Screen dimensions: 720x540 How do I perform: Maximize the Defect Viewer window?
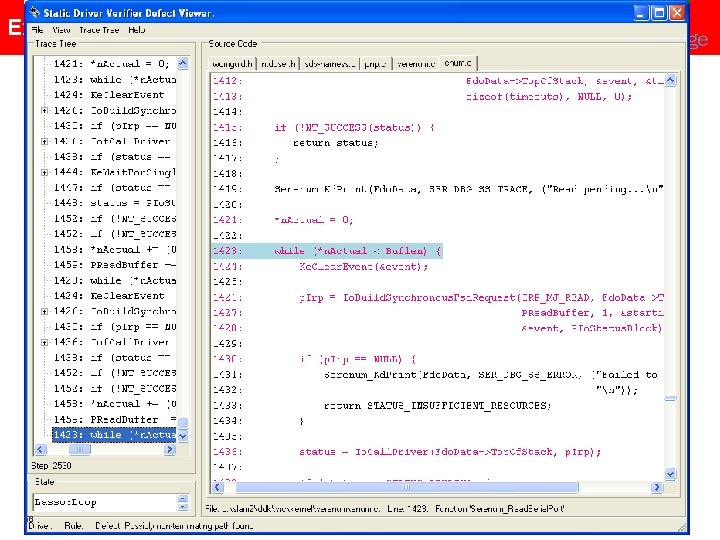tap(659, 13)
